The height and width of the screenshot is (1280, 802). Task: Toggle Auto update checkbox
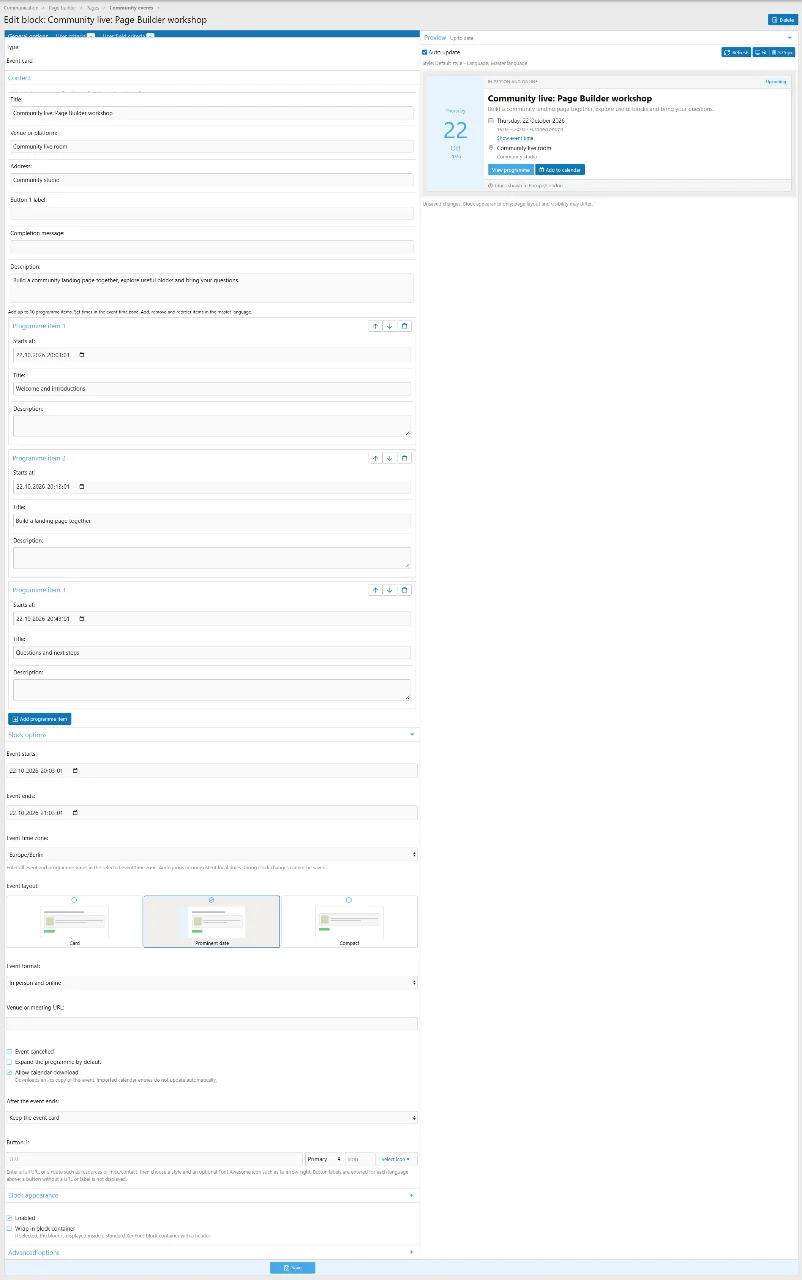(425, 52)
